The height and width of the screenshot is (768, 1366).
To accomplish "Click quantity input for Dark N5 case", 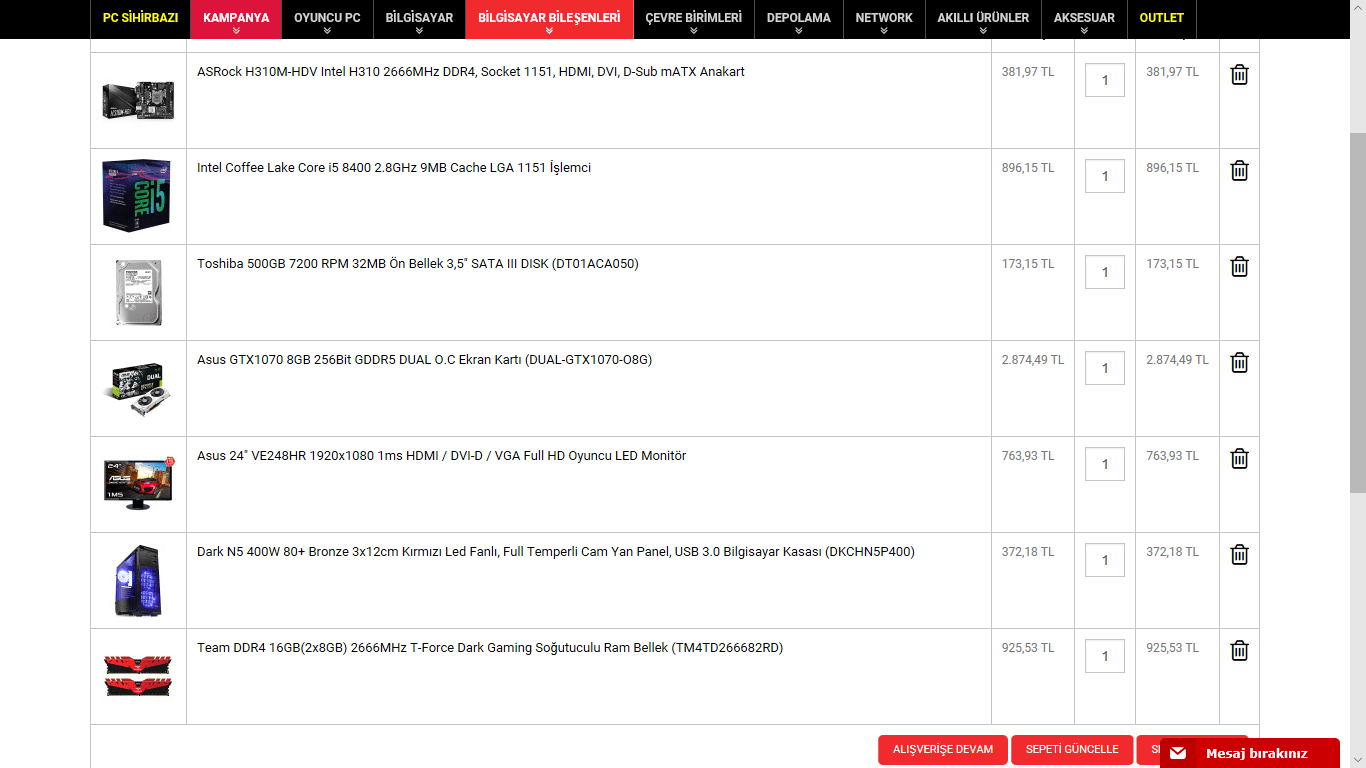I will click(1105, 560).
